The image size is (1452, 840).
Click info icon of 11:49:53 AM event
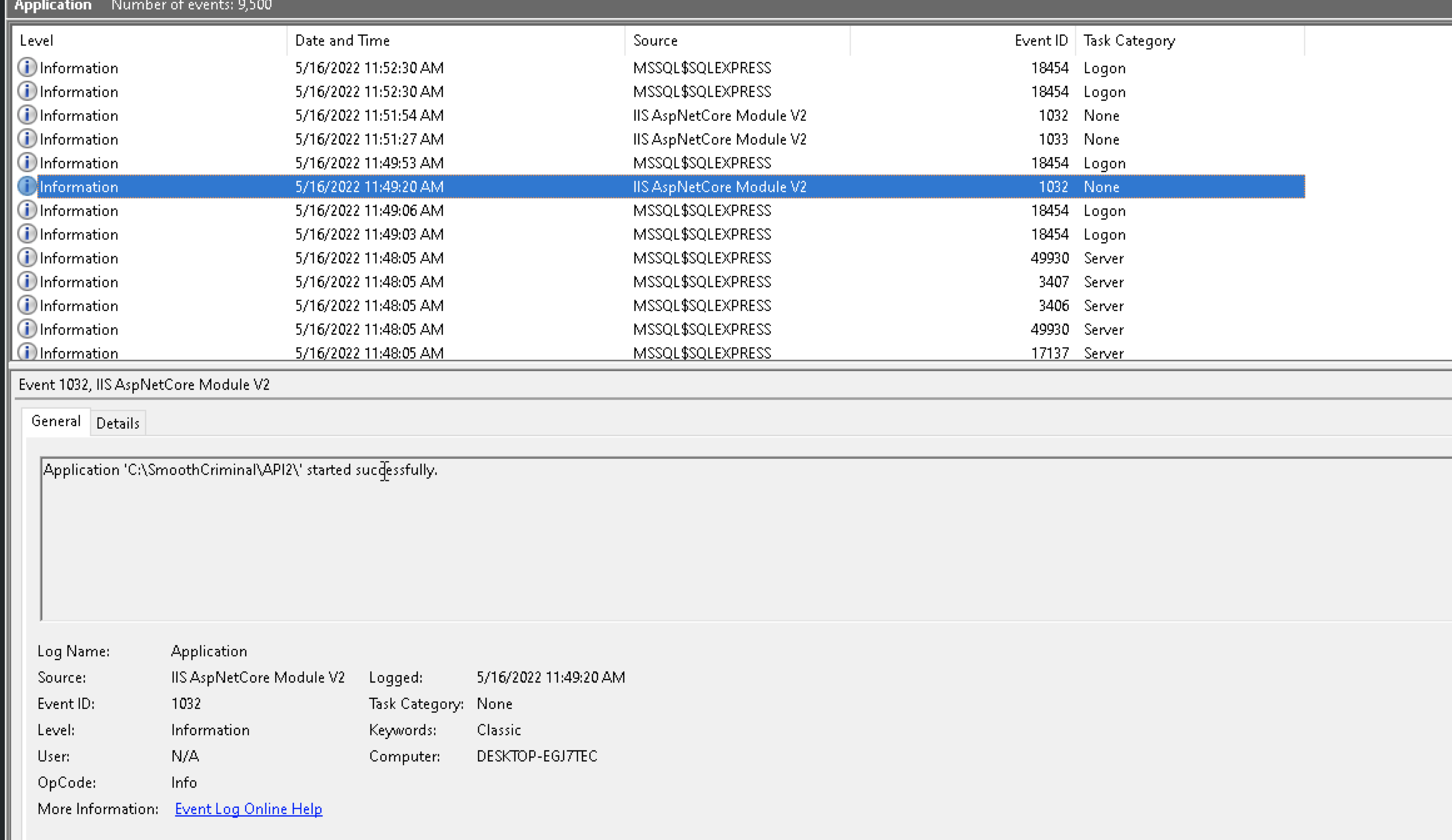26,162
